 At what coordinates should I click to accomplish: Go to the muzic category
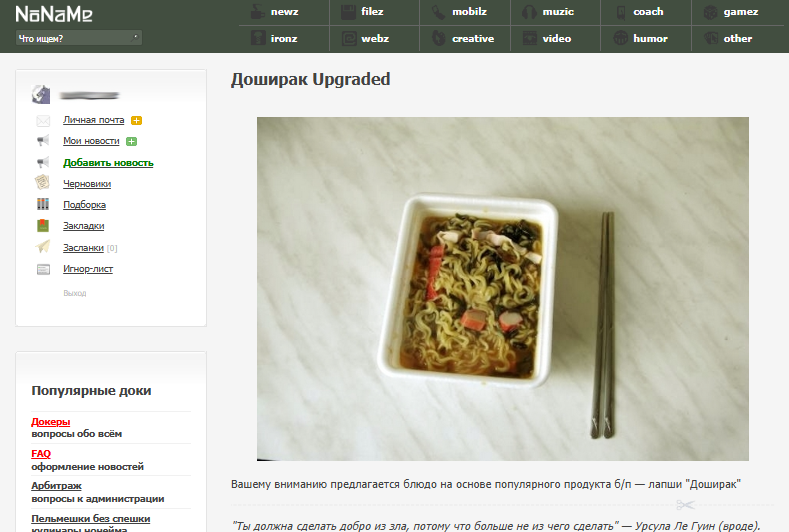pos(556,12)
